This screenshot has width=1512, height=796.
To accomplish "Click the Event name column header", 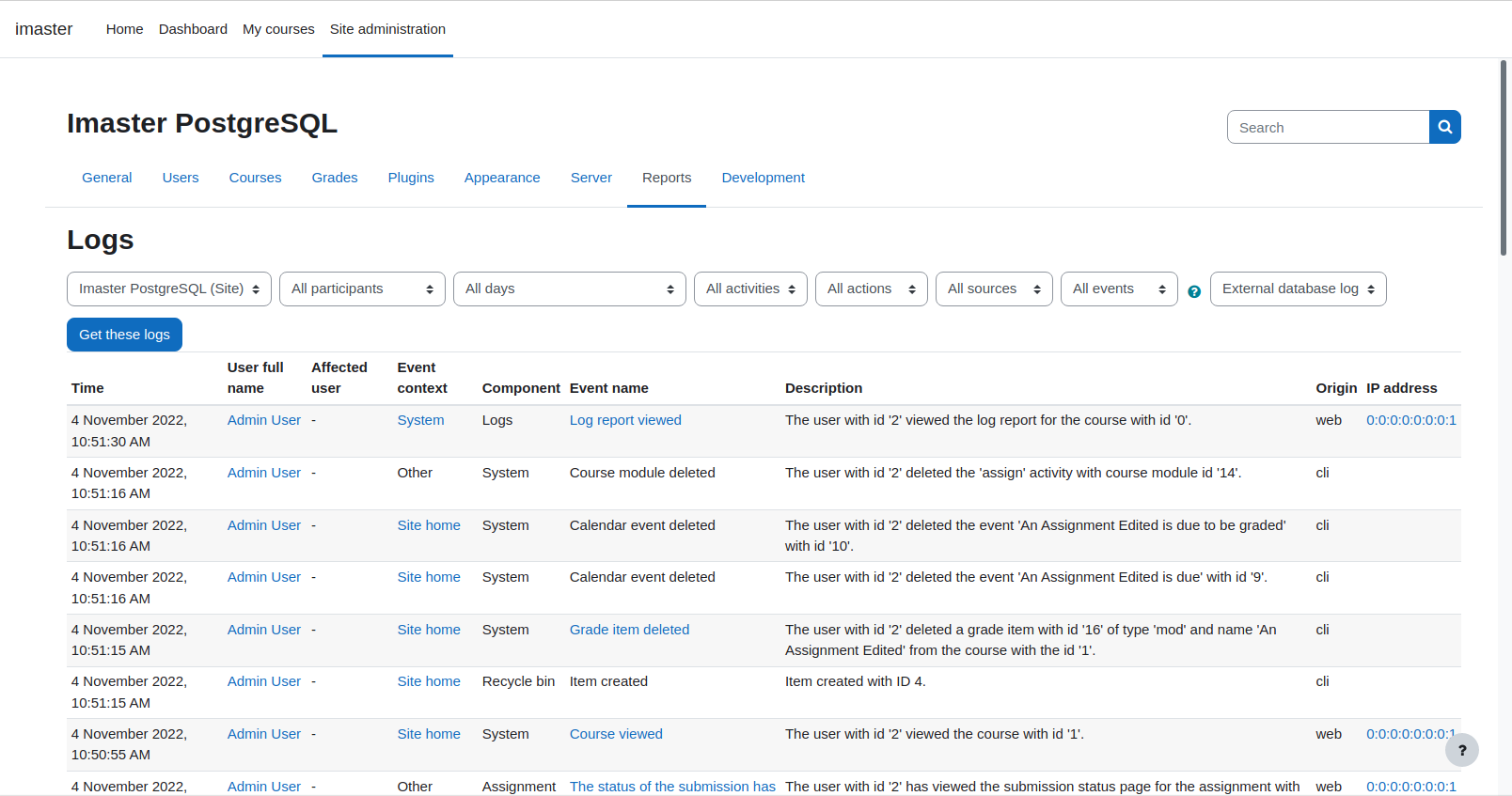I will [609, 388].
